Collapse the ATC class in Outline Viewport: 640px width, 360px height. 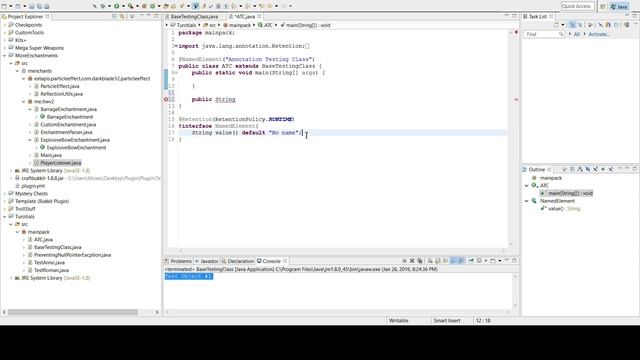click(527, 186)
